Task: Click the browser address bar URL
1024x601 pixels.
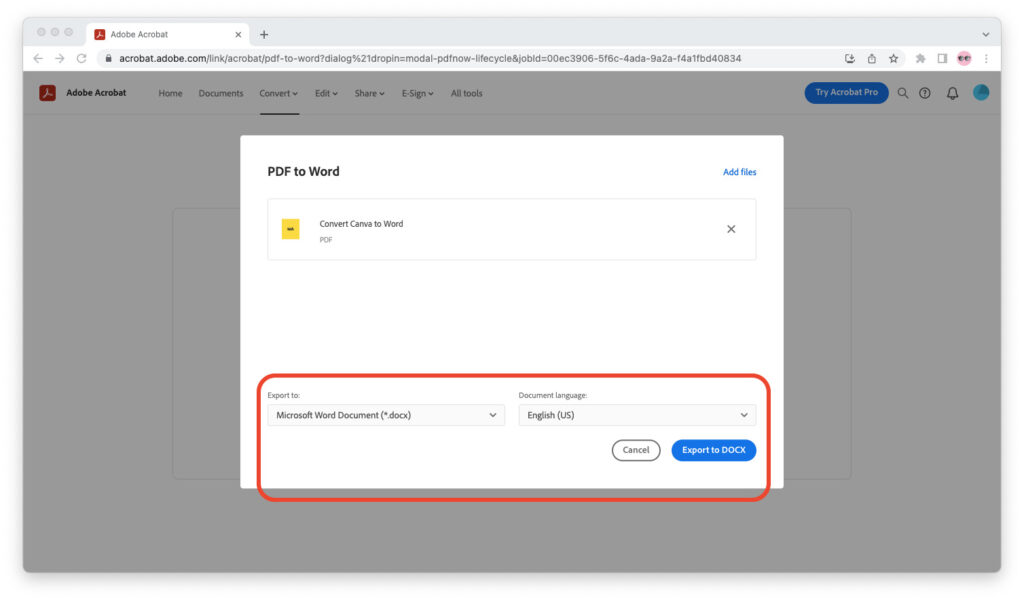Action: 430,59
